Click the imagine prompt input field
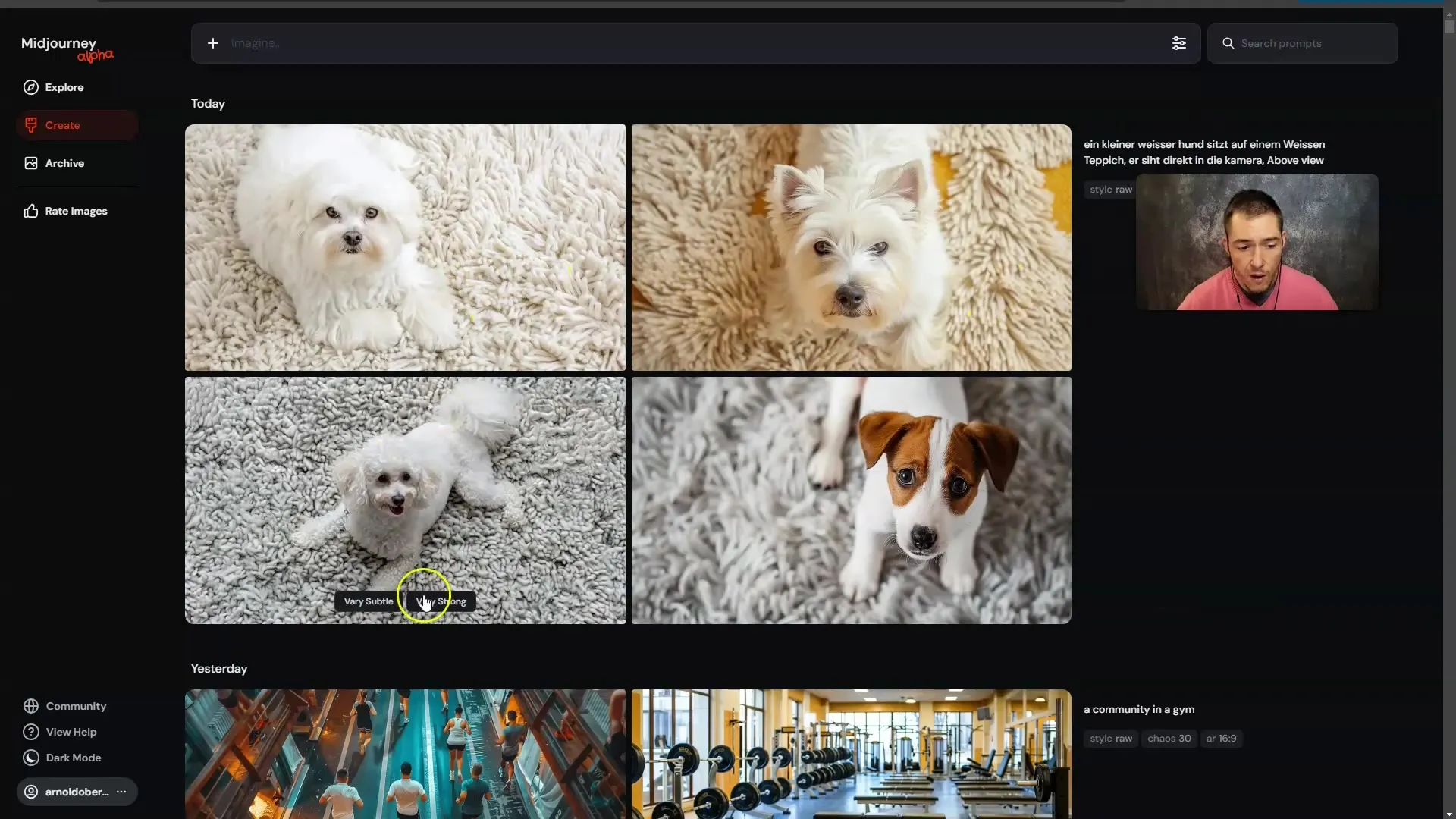 pyautogui.click(x=694, y=42)
